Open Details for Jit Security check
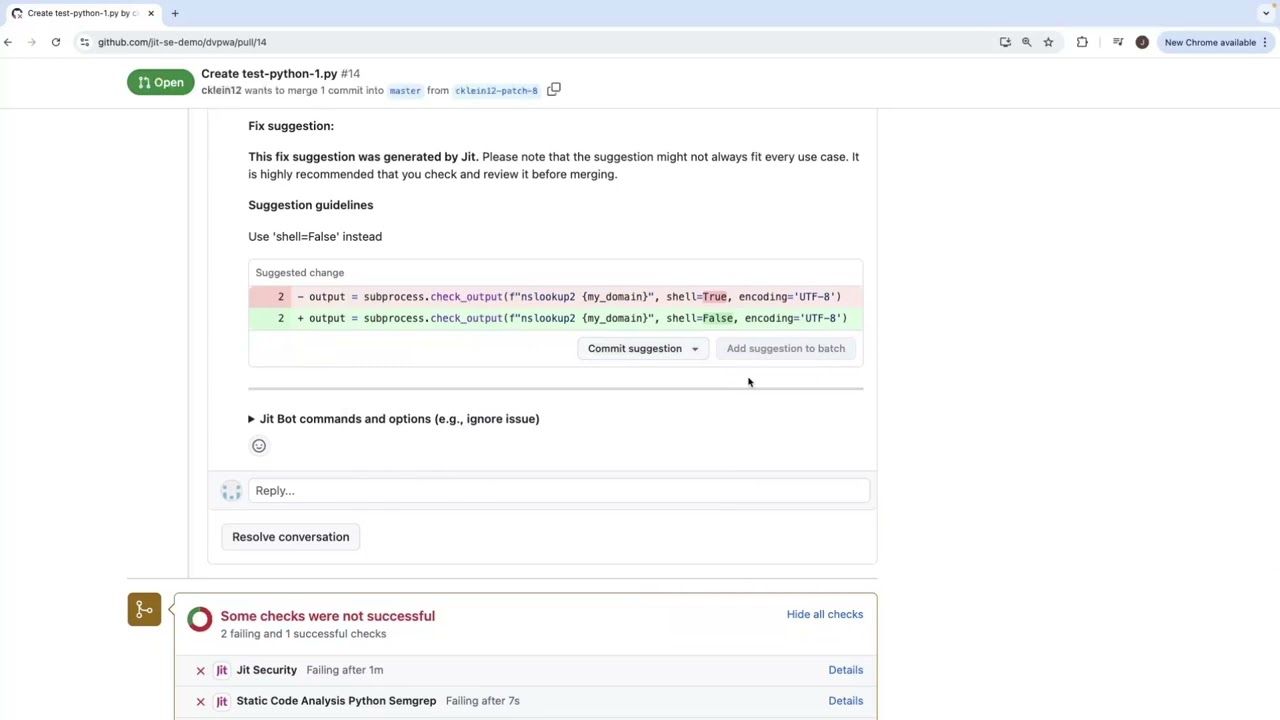This screenshot has height=720, width=1280. pos(846,670)
